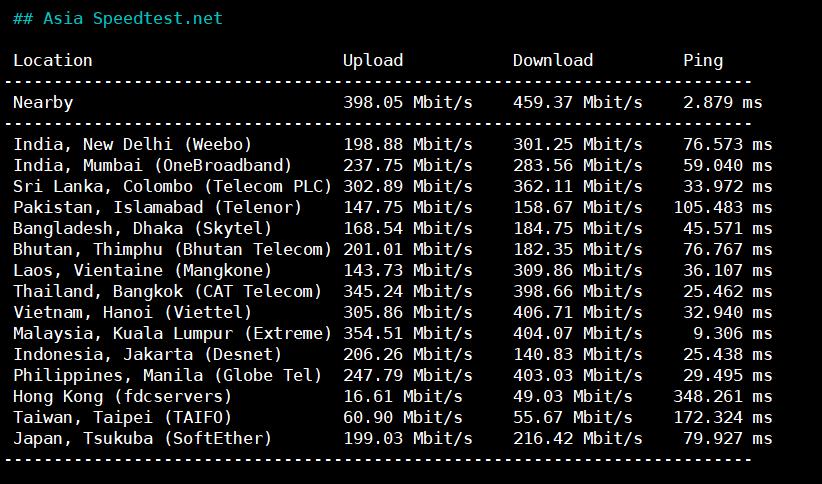Click Malaysia, Kuala Lumpur (Extreme) row
The height and width of the screenshot is (484, 822).
point(172,333)
